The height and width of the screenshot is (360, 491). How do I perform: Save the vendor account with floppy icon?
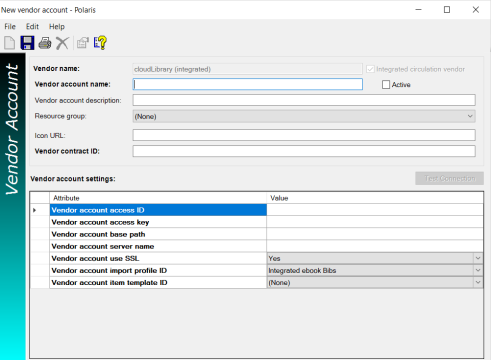(x=27, y=43)
